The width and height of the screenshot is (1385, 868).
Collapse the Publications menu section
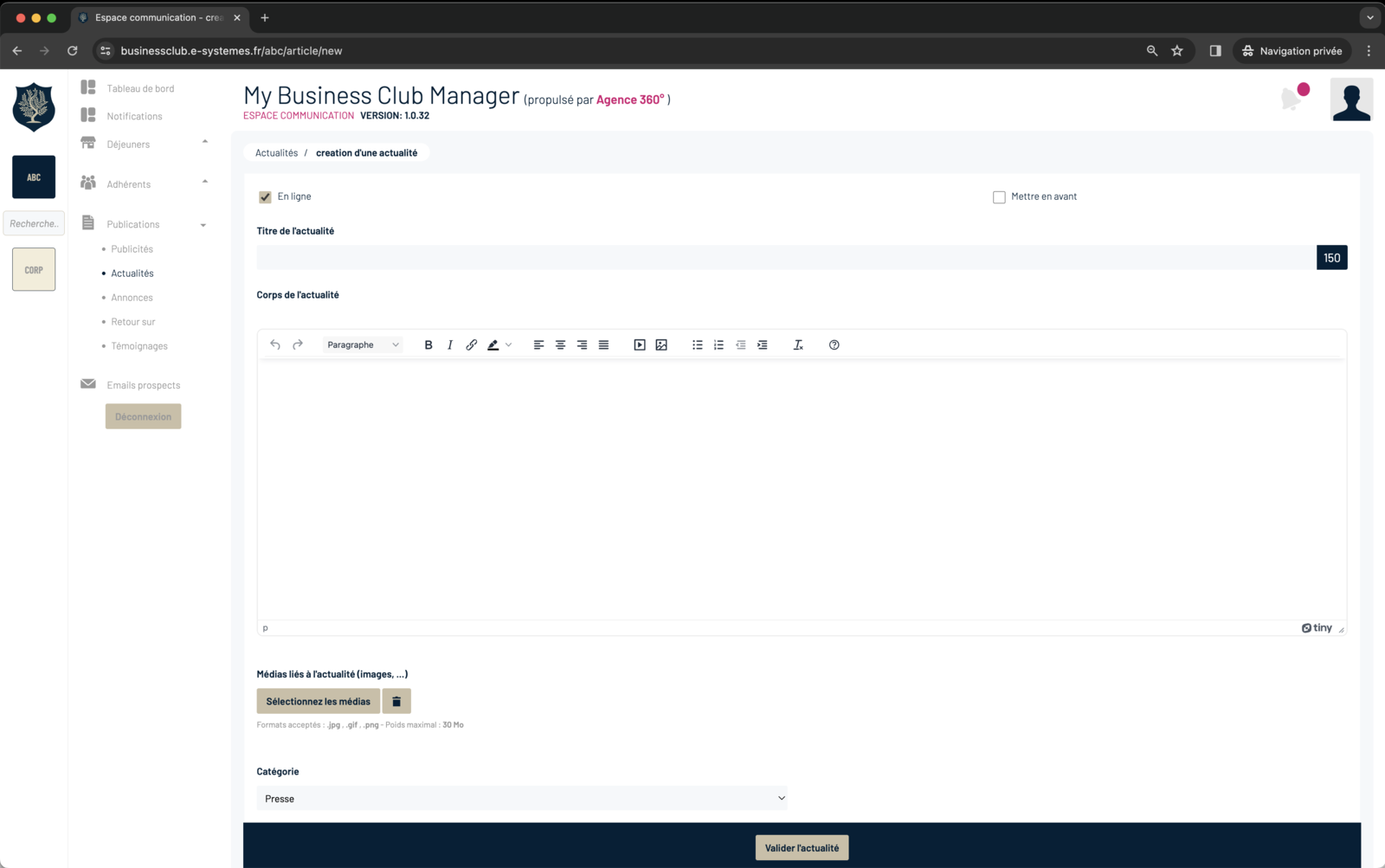click(x=203, y=225)
